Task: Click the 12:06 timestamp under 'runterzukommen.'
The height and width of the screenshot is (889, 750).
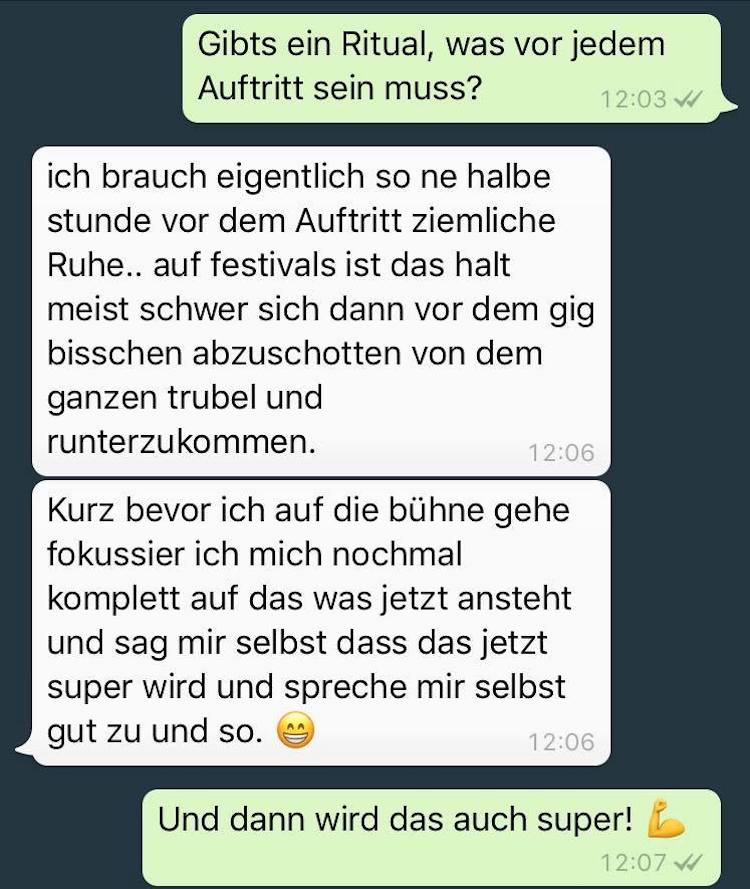Action: click(x=561, y=452)
